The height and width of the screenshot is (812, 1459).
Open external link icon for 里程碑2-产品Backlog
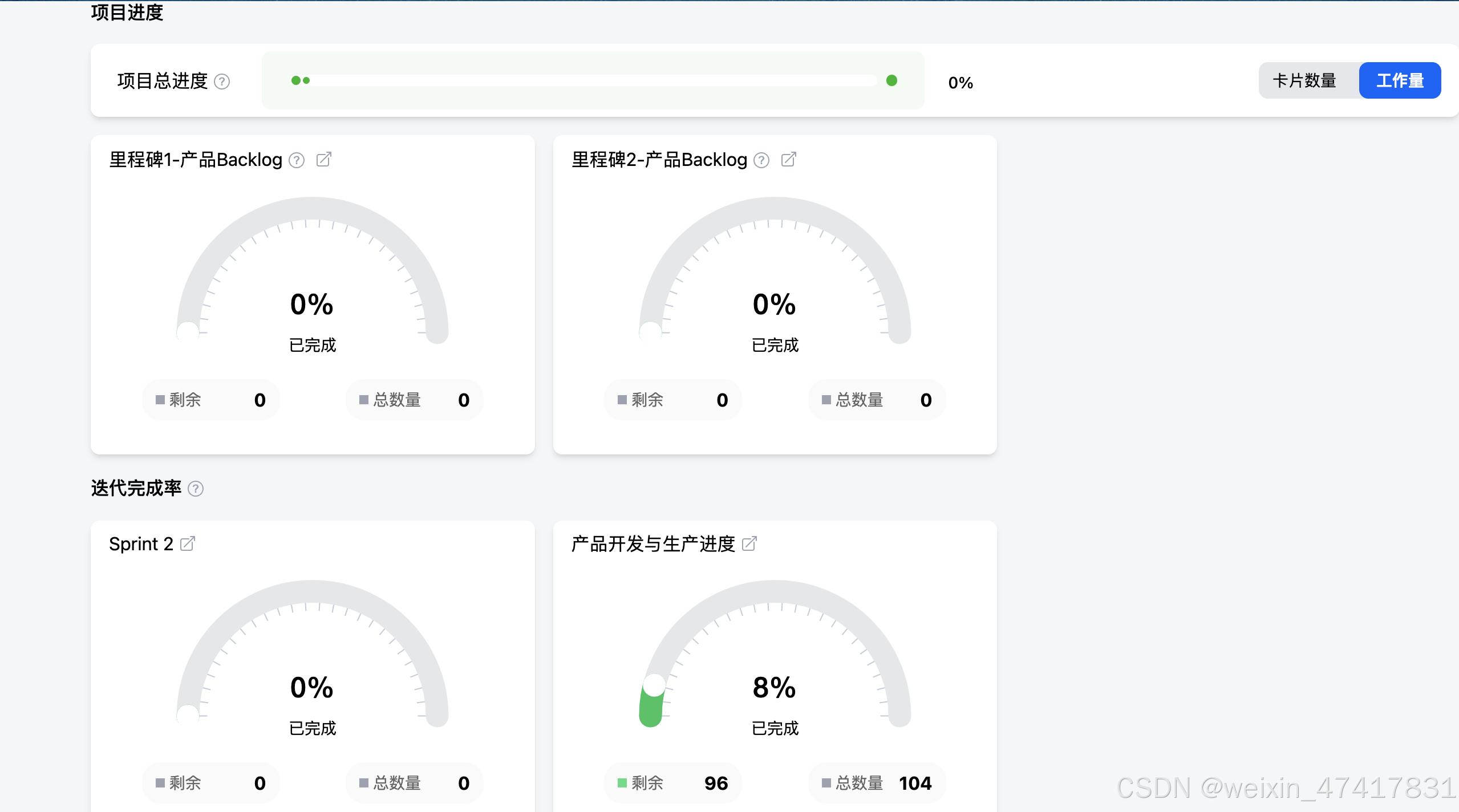[x=788, y=159]
